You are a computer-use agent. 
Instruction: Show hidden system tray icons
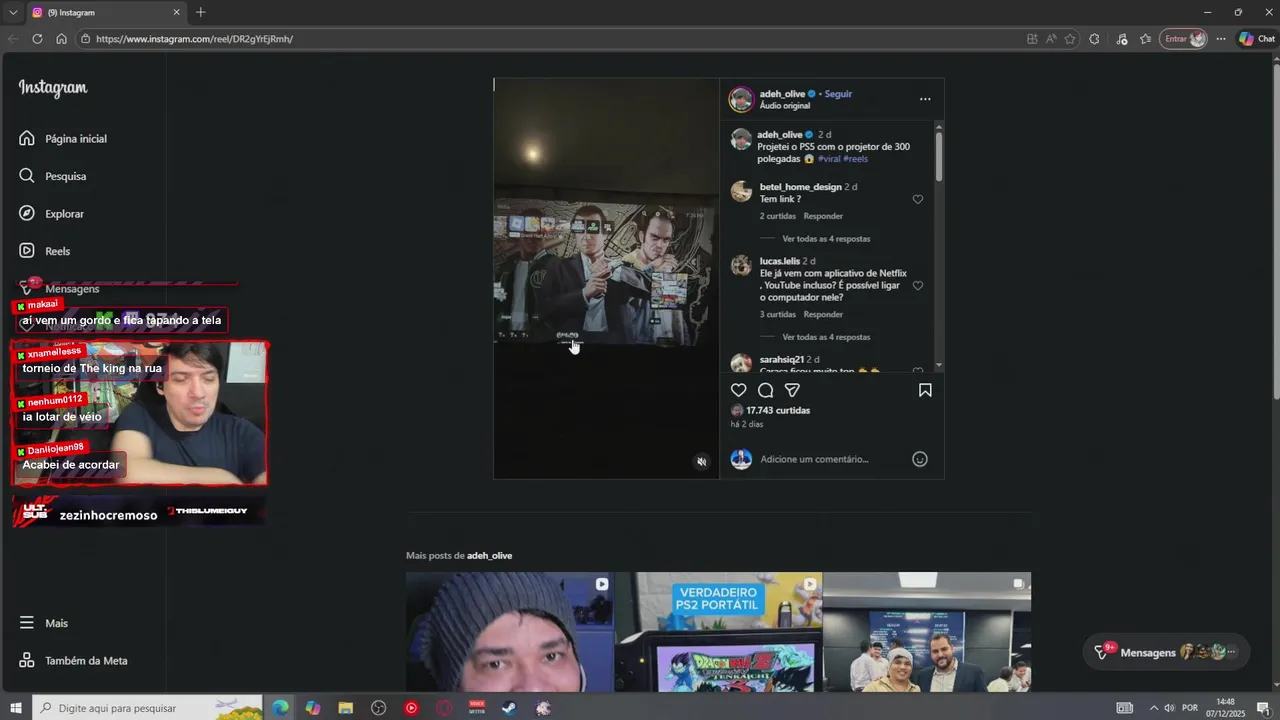pyautogui.click(x=1153, y=708)
